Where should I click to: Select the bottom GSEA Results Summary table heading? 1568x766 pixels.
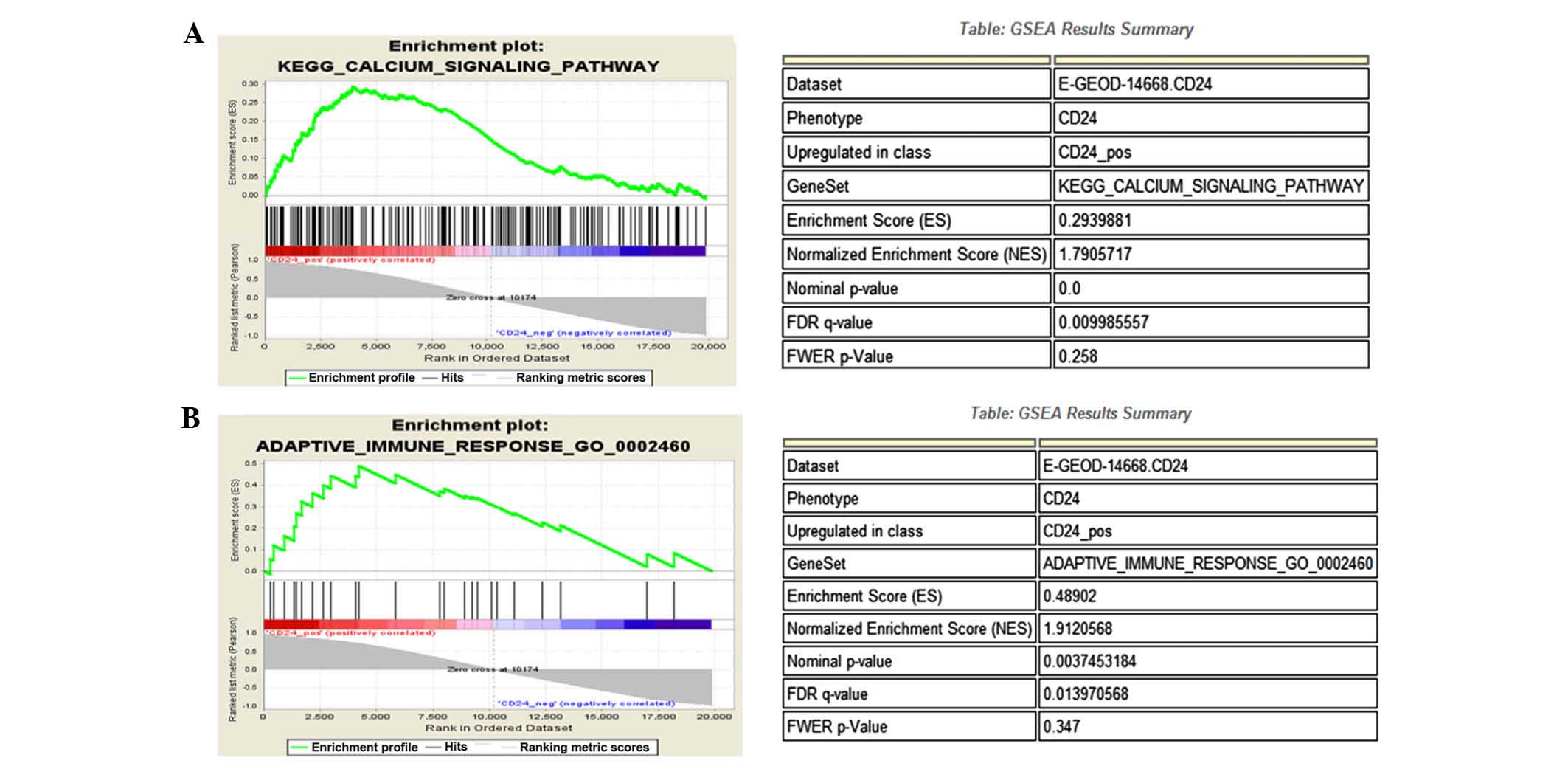pos(1080,413)
